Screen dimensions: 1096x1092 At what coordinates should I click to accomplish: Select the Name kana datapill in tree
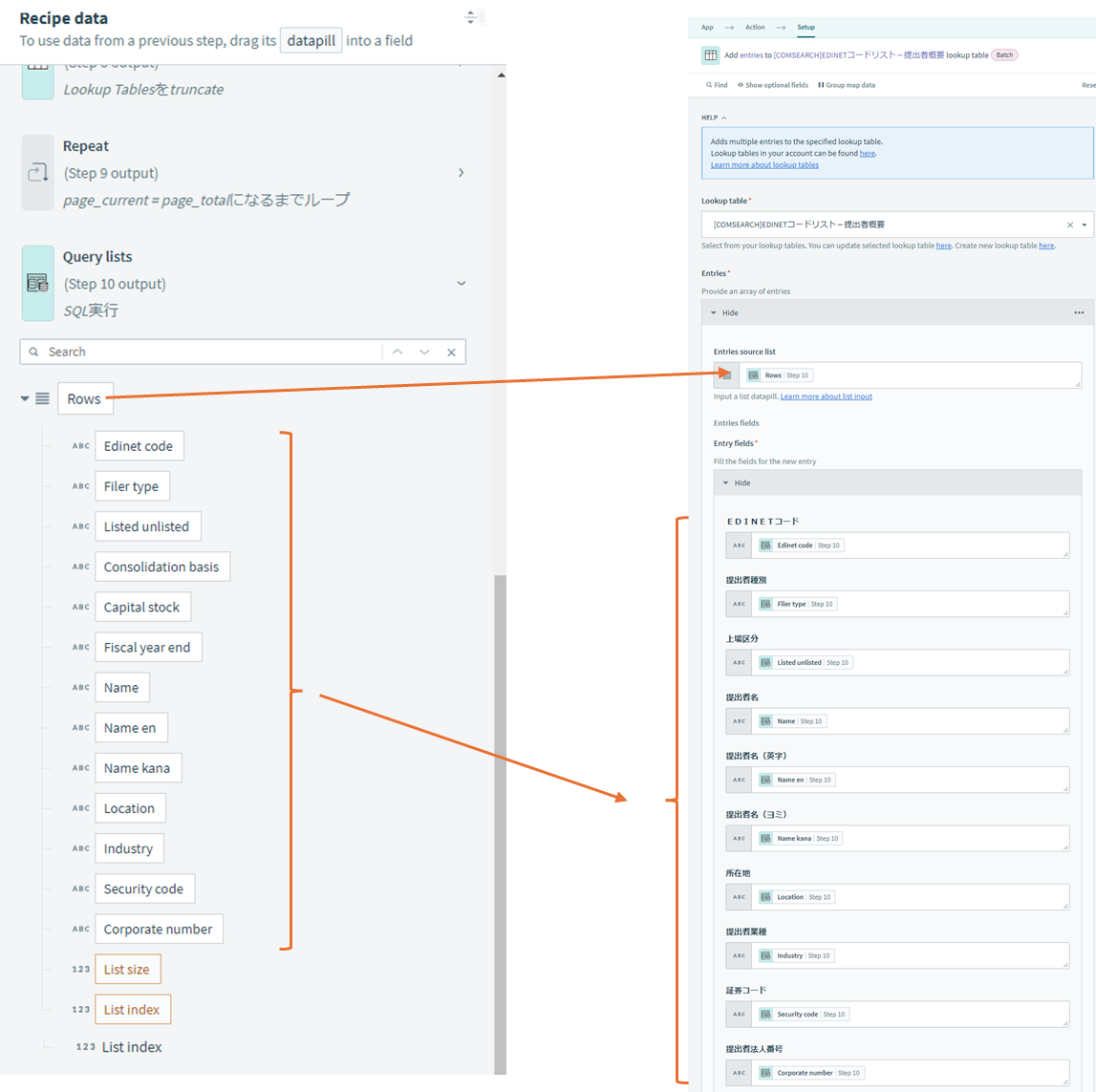point(139,768)
